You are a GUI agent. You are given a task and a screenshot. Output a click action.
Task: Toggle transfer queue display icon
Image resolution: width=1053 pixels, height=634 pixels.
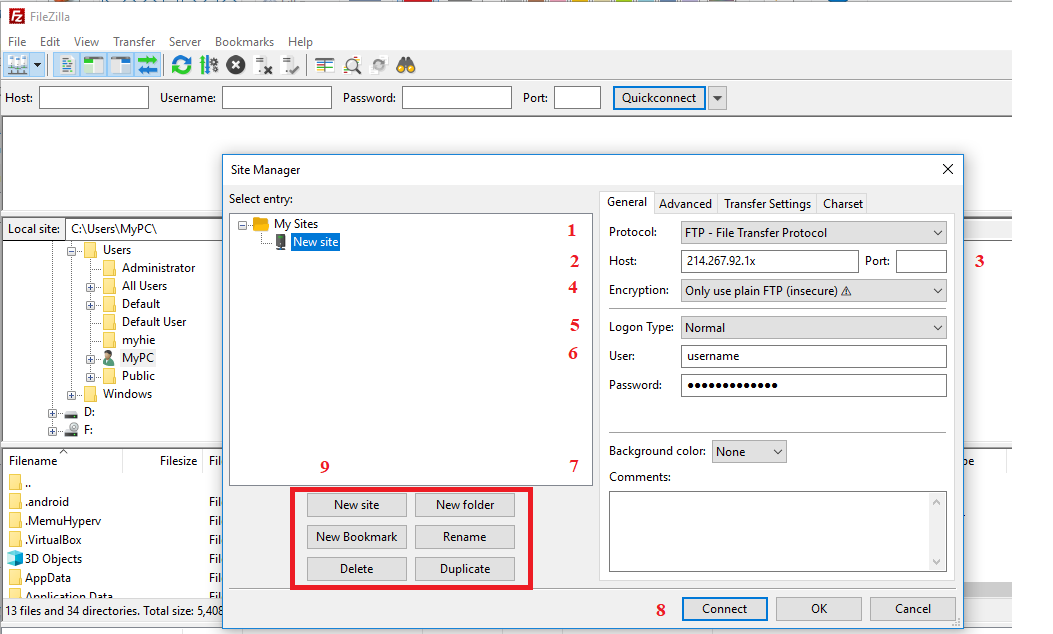click(x=147, y=65)
